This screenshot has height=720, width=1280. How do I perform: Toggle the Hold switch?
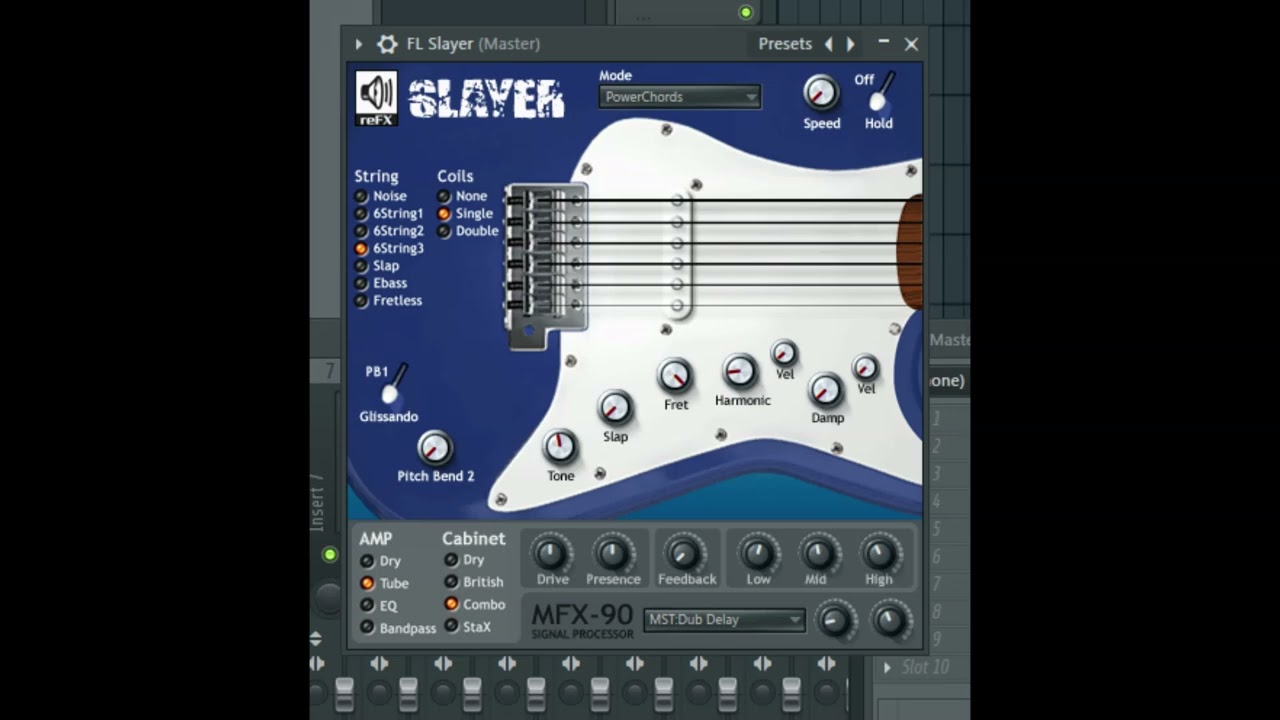point(879,92)
